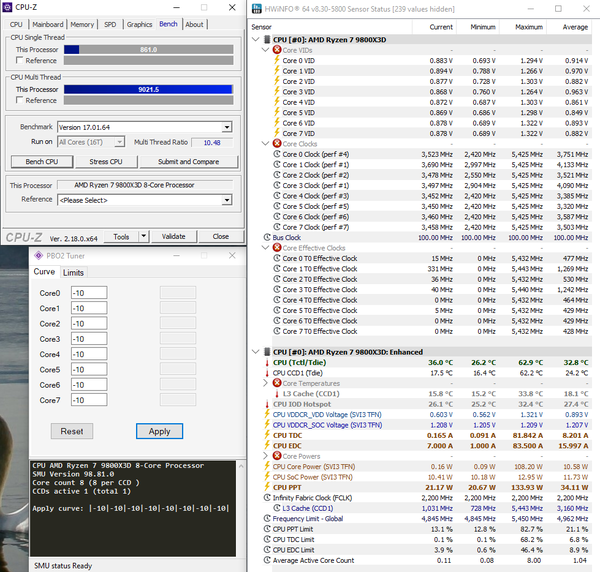Click the Core7 curve offset field
Image resolution: width=600 pixels, height=572 pixels.
click(89, 400)
